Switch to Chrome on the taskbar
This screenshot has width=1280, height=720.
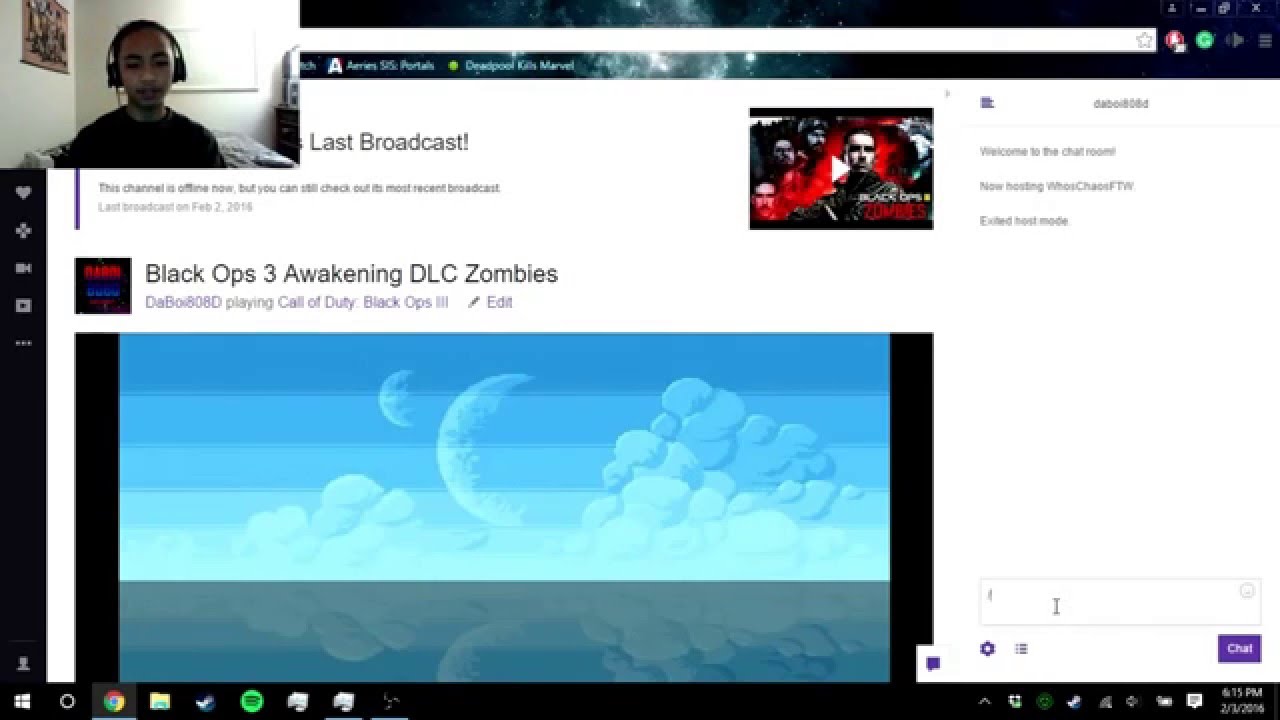tap(114, 701)
